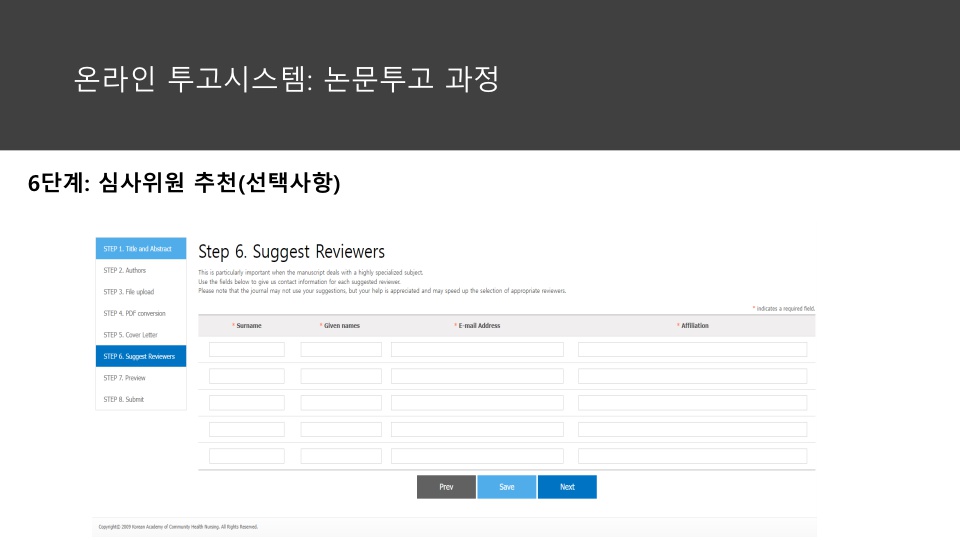Focus fifth row Surname field
The image size is (960, 540).
tap(247, 456)
